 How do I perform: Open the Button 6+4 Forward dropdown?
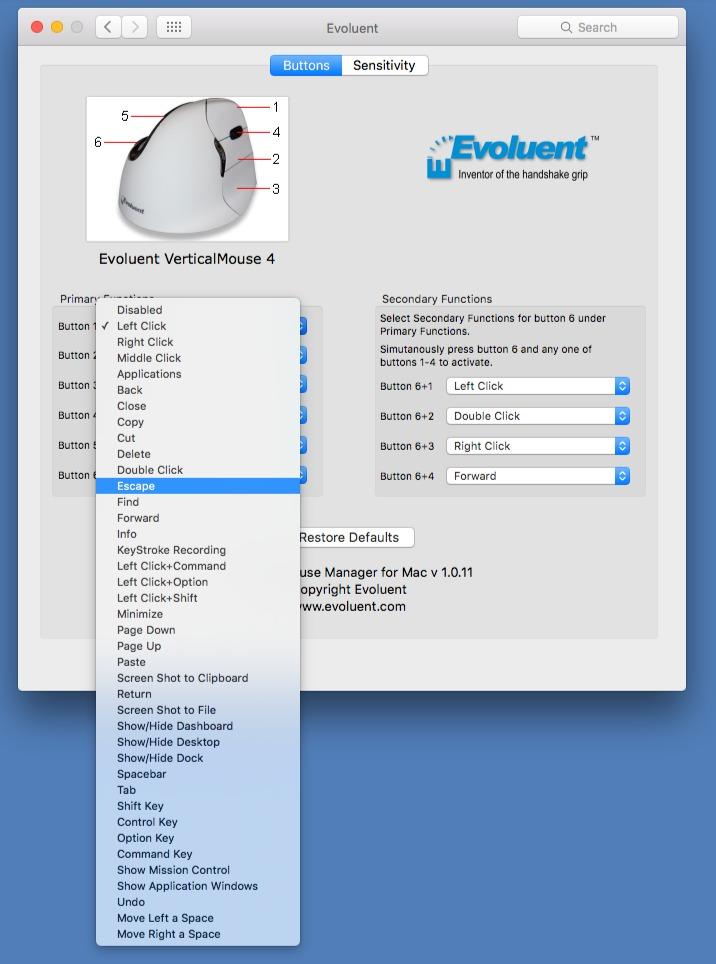tap(538, 476)
